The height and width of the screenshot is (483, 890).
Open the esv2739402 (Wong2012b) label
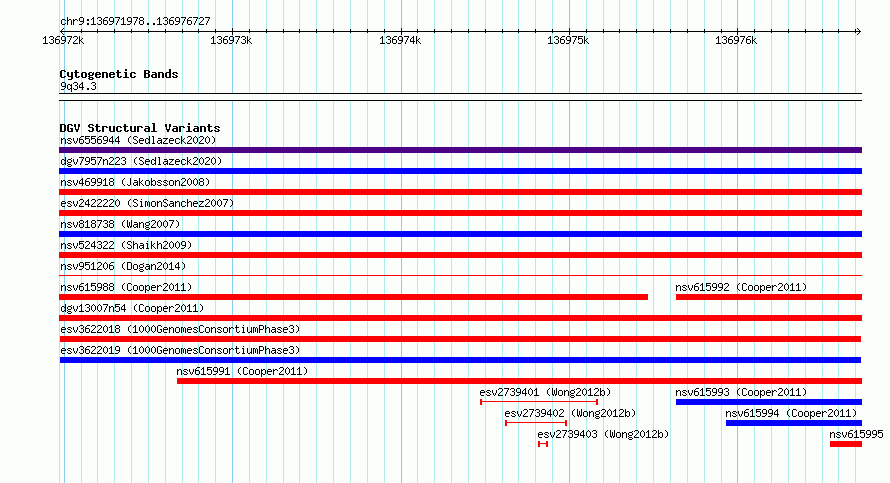(x=570, y=413)
